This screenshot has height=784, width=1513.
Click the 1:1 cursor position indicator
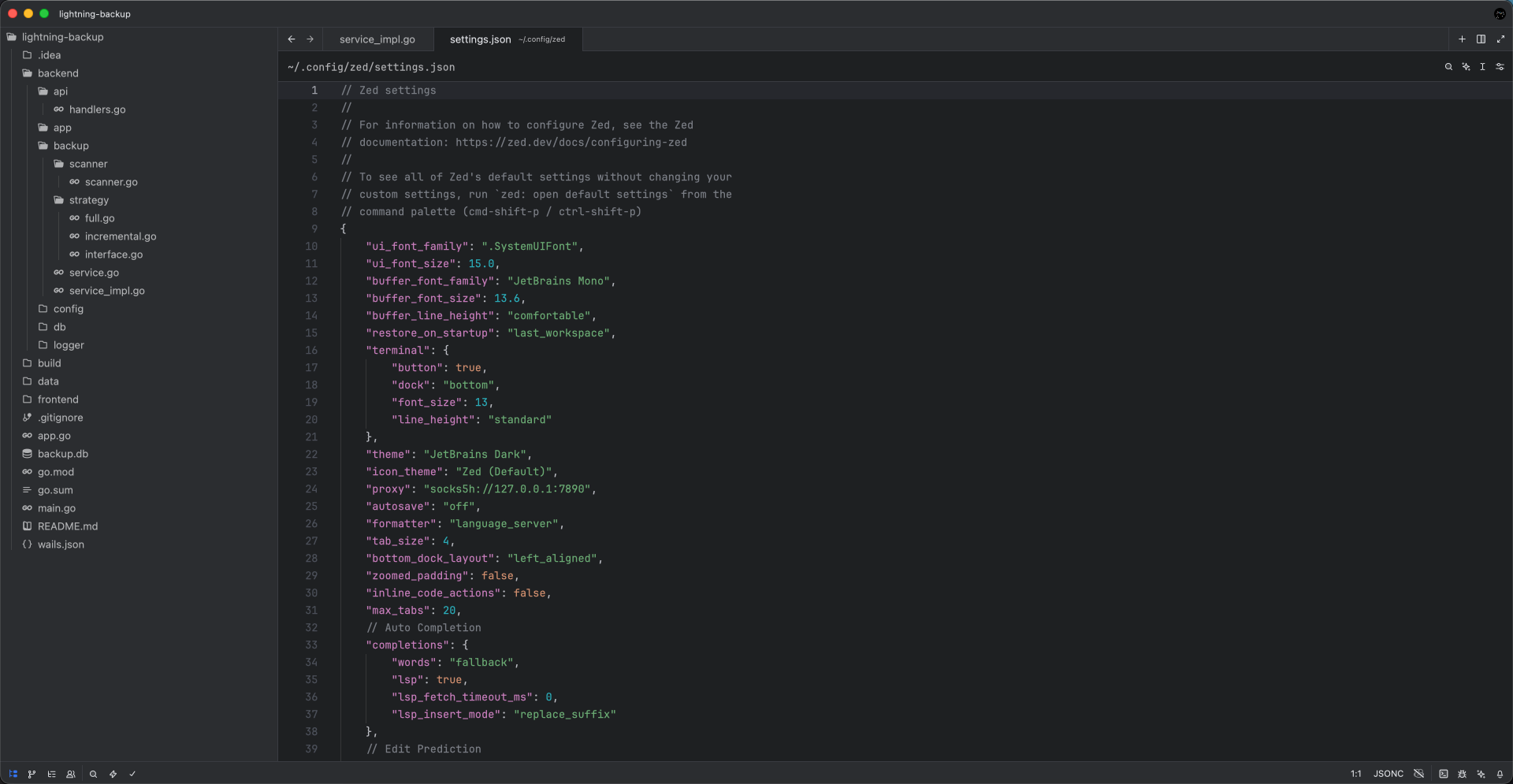(x=1355, y=774)
